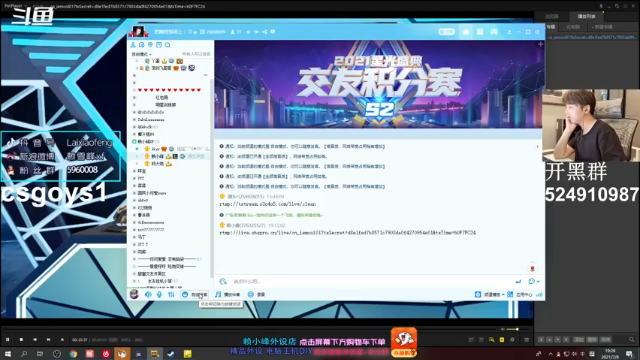Toggle the pill switch in YY header

(446, 32)
